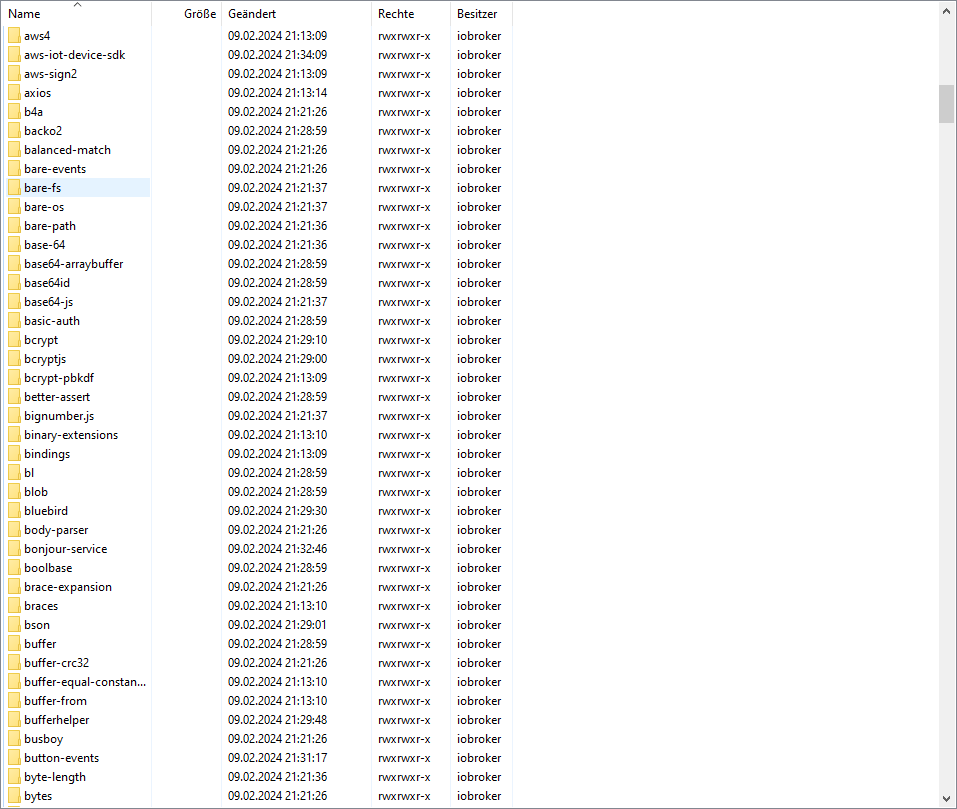Image resolution: width=957 pixels, height=809 pixels.
Task: Select the balanced-match folder icon
Action: tap(15, 149)
